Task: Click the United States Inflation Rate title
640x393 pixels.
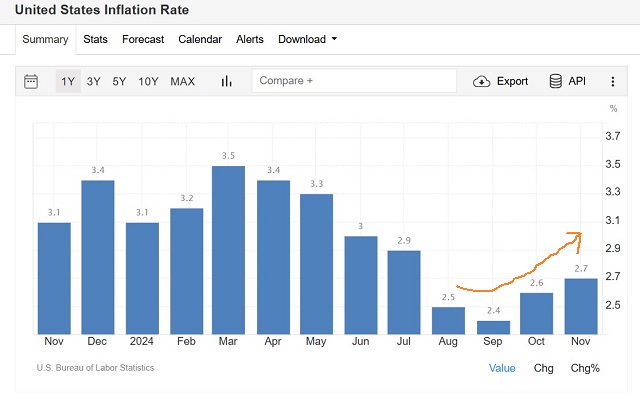Action: tap(102, 10)
